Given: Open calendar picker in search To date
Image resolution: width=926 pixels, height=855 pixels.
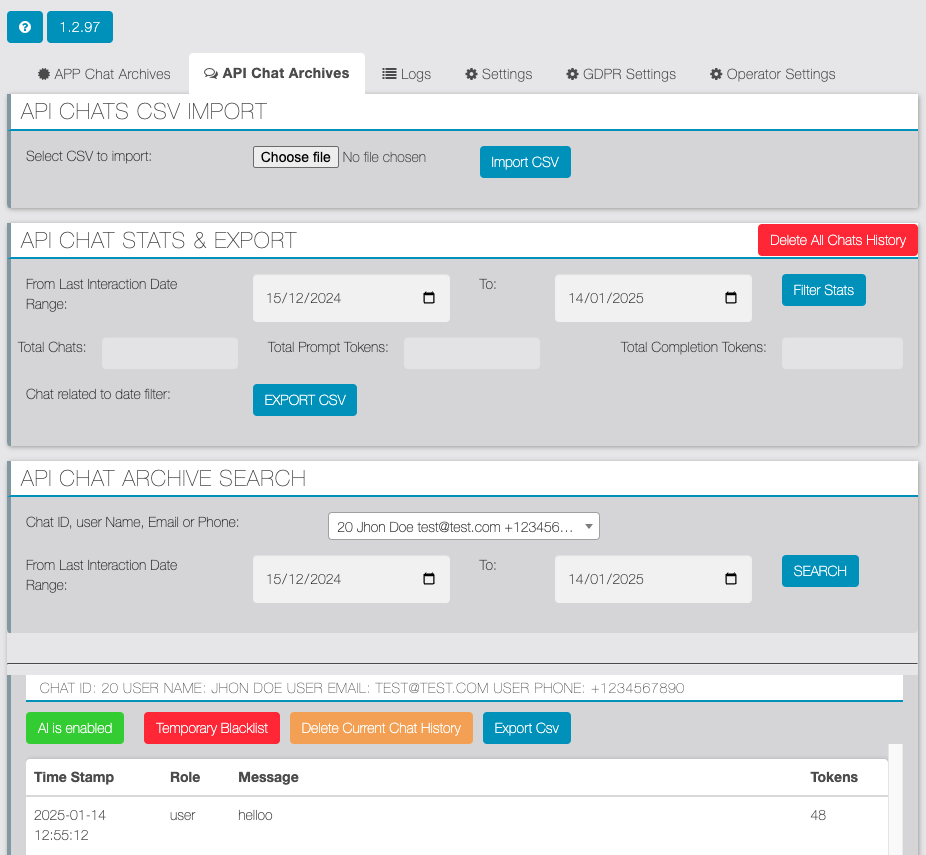Looking at the screenshot, I should pyautogui.click(x=730, y=579).
